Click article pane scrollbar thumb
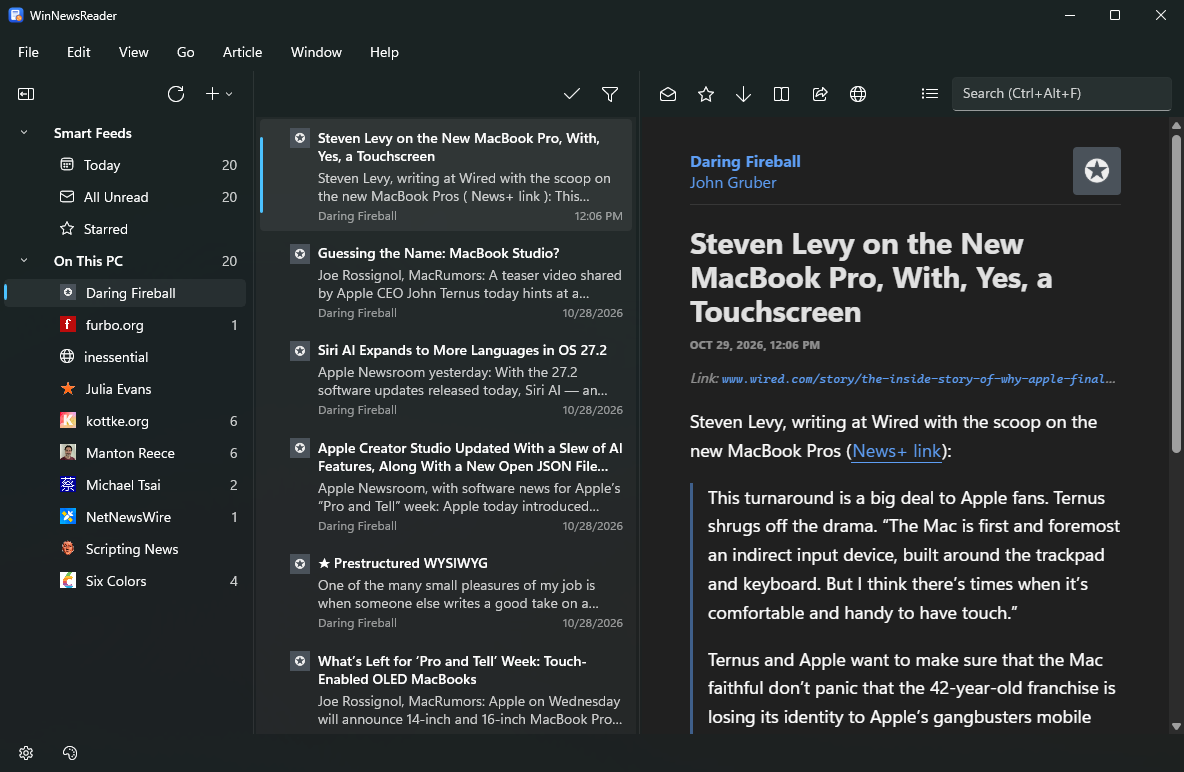 point(1176,293)
